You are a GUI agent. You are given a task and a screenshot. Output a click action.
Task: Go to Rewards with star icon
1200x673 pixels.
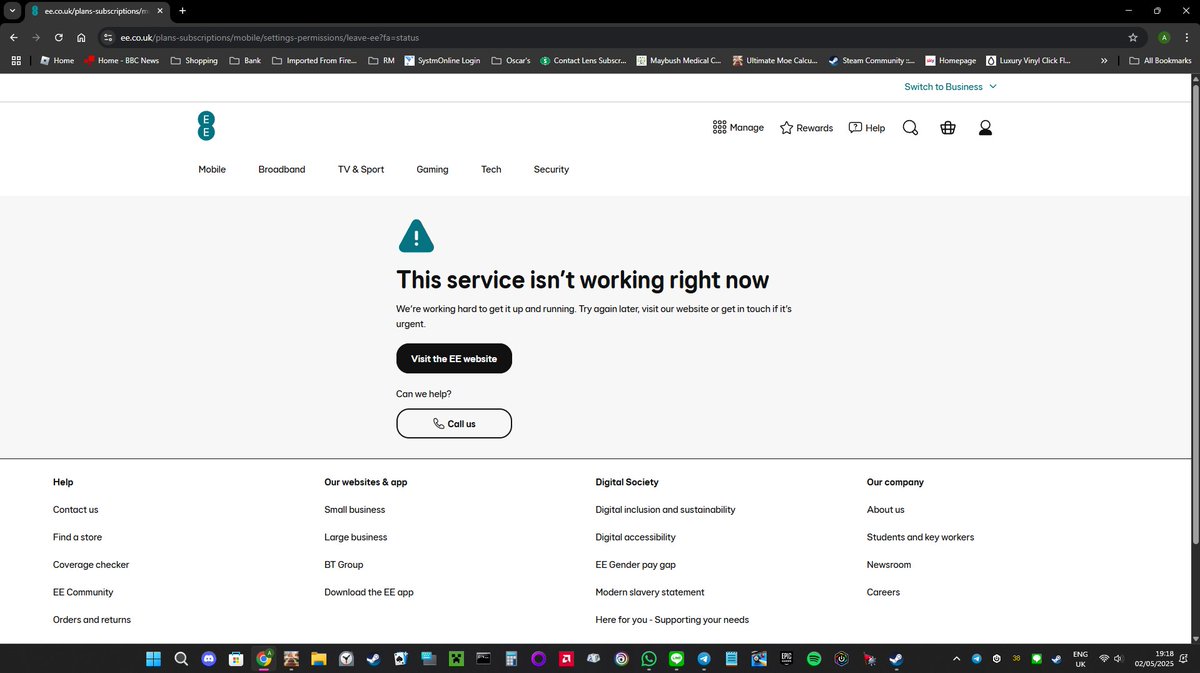click(x=806, y=128)
